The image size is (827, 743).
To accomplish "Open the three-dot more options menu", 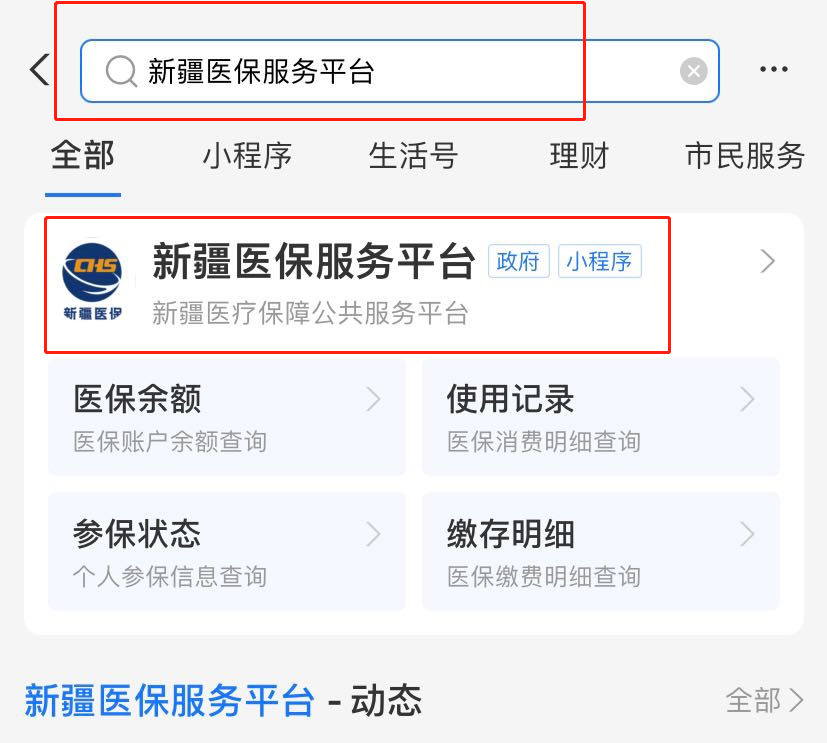I will (x=774, y=69).
